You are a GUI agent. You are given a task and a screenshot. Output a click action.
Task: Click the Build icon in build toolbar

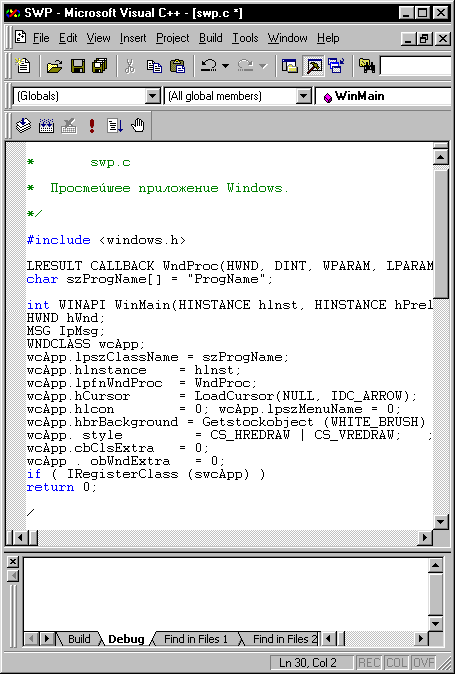(x=46, y=126)
